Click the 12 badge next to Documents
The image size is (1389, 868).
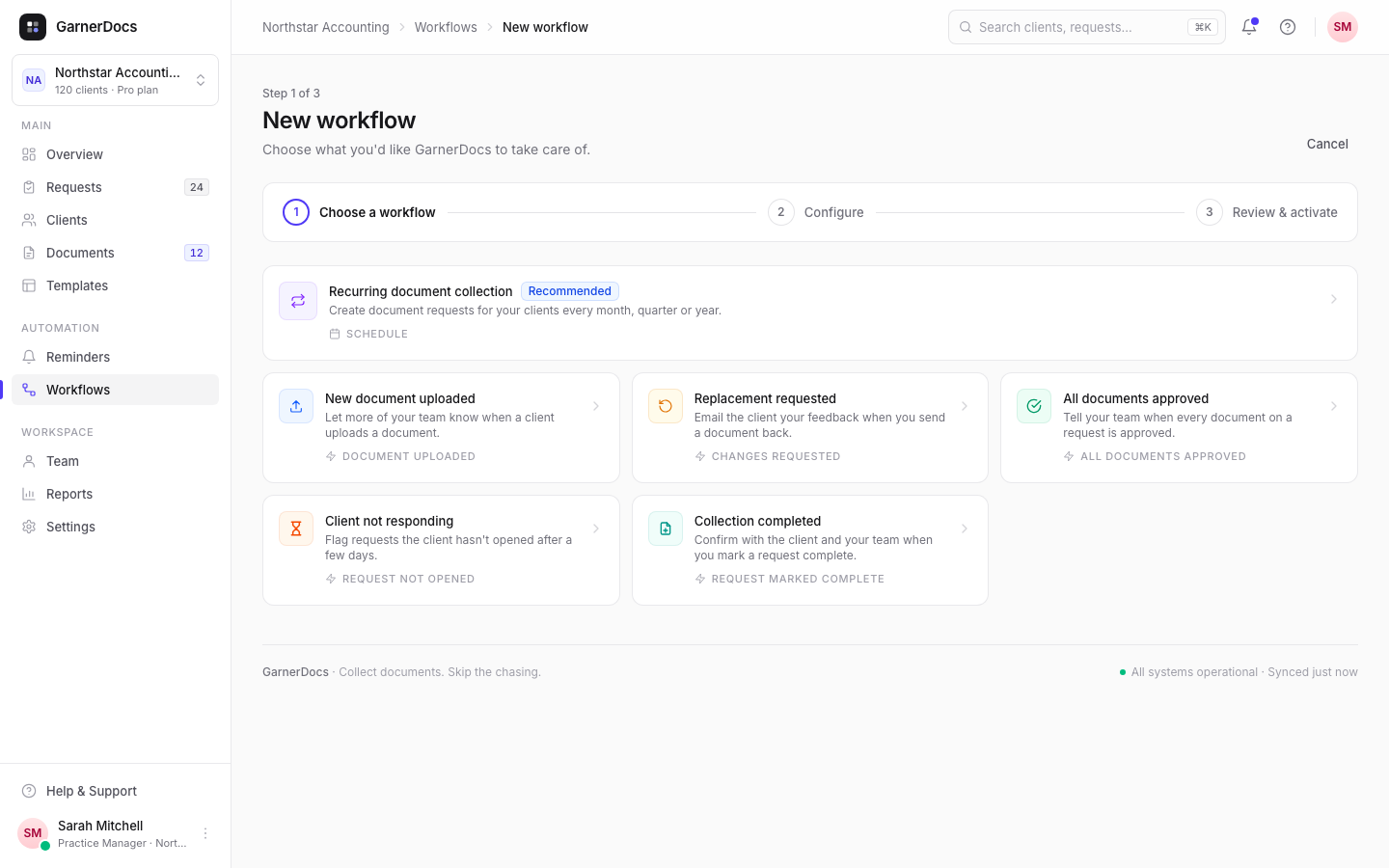pos(197,253)
